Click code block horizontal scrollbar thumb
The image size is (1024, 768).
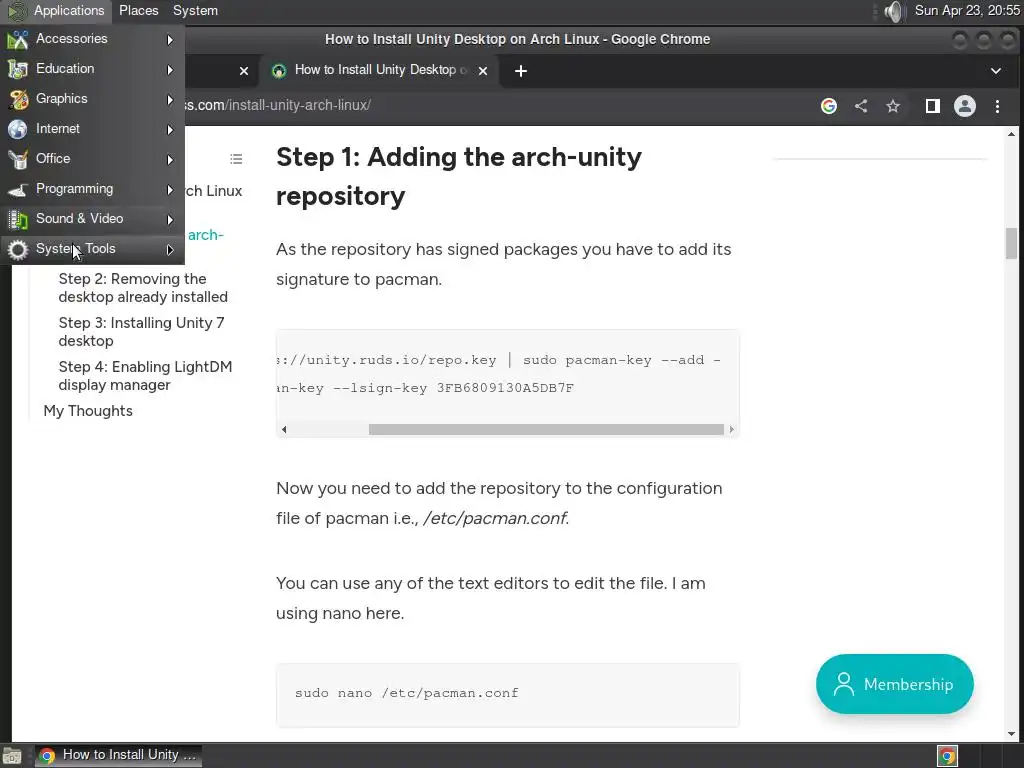546,430
